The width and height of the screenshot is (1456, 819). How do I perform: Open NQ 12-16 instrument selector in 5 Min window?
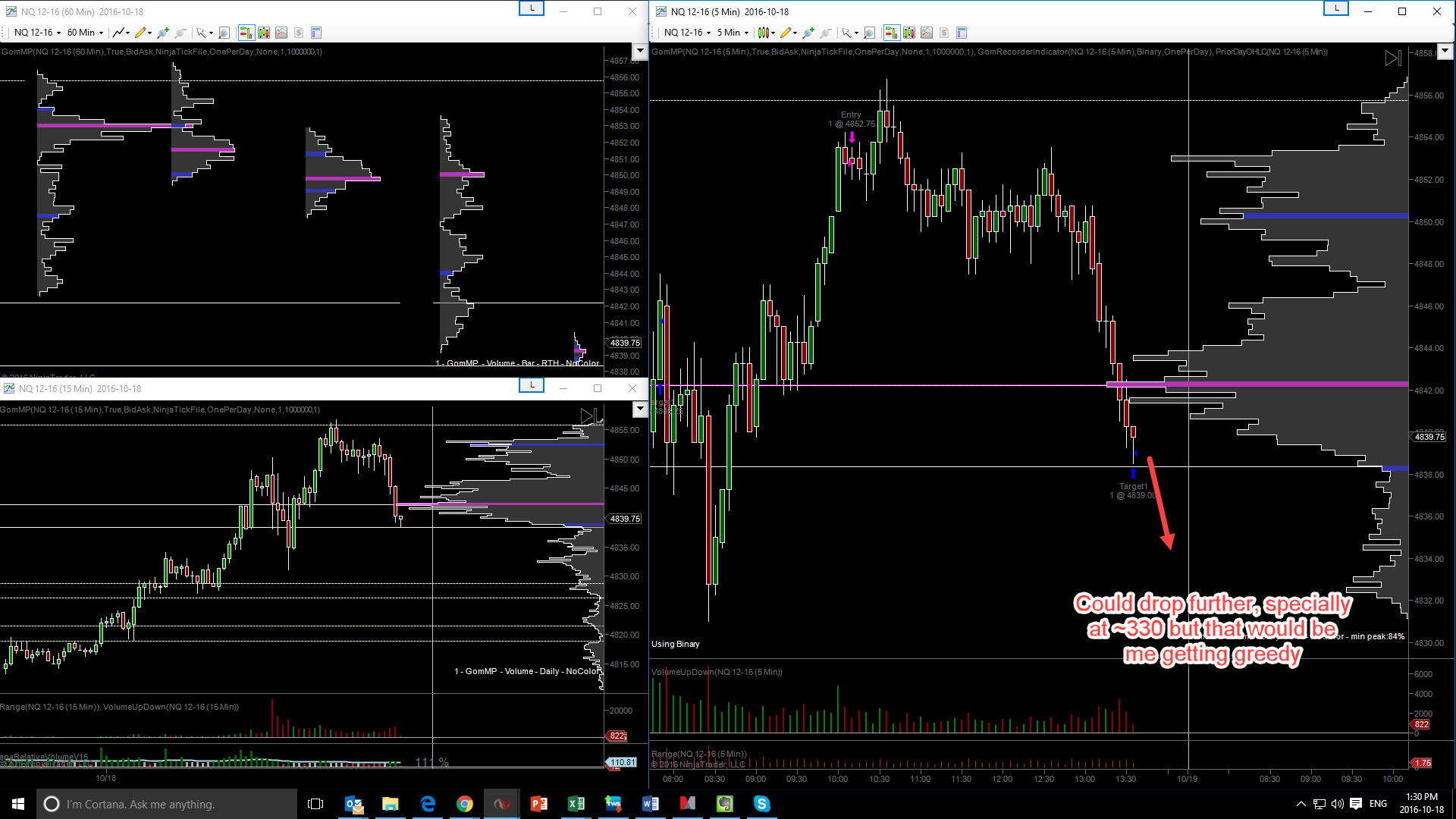pyautogui.click(x=687, y=33)
